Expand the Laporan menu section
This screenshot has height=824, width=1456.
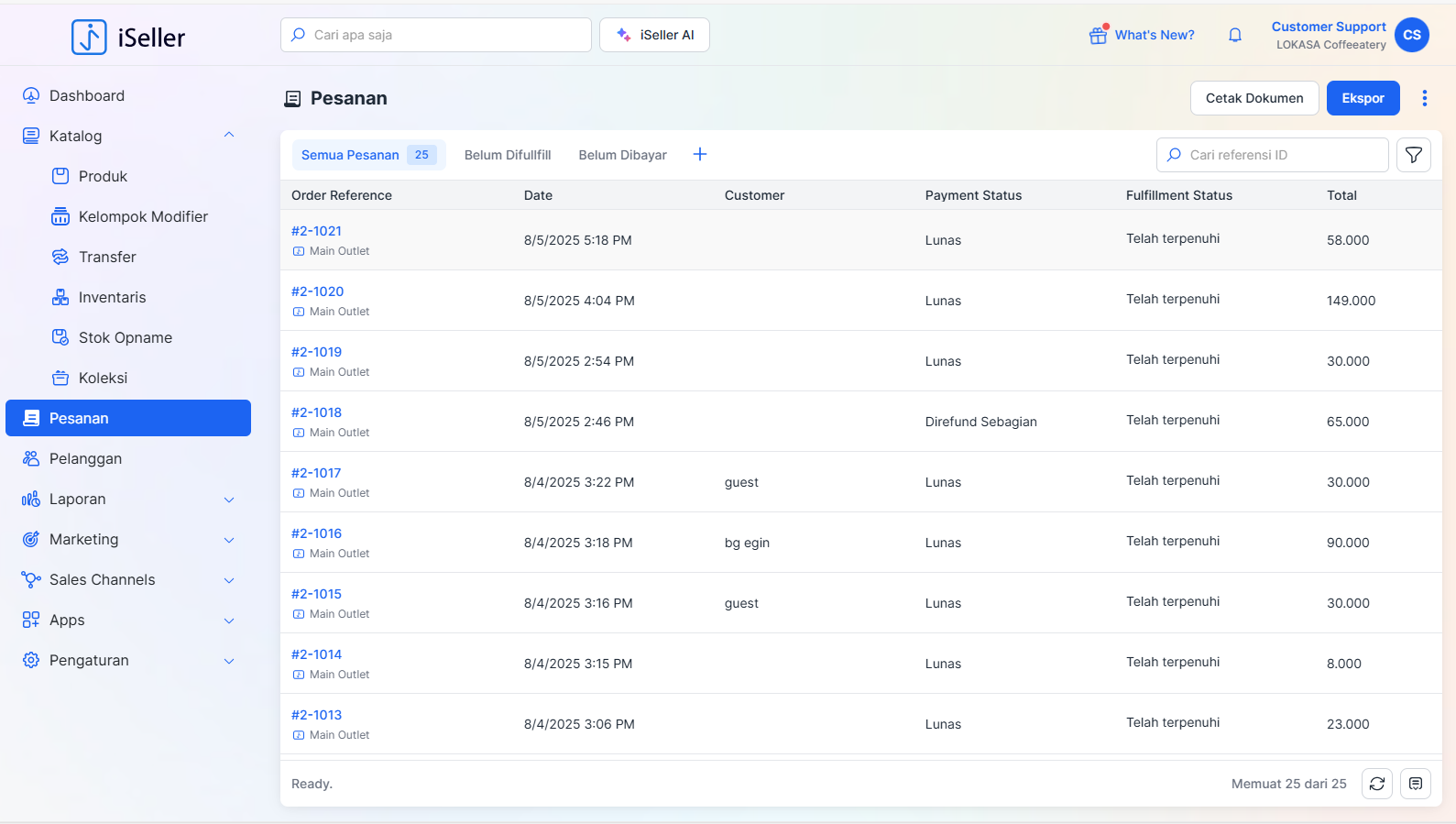tap(229, 500)
